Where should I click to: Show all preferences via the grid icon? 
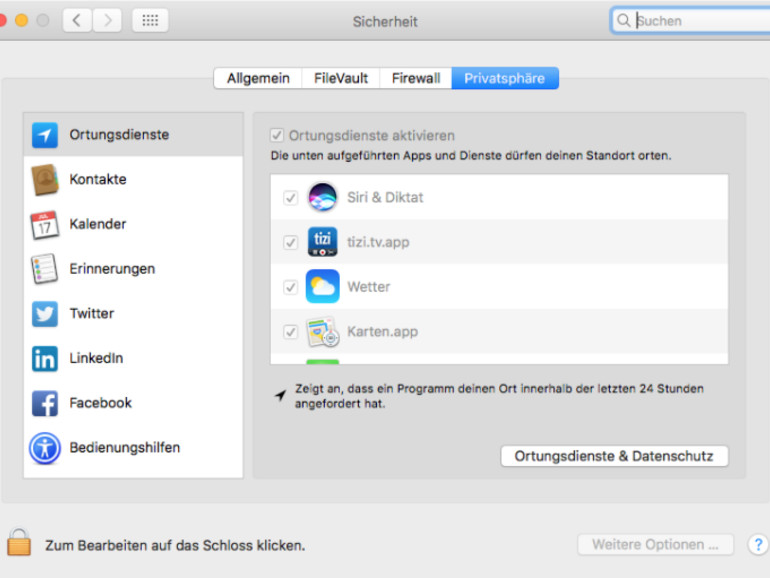(x=150, y=21)
